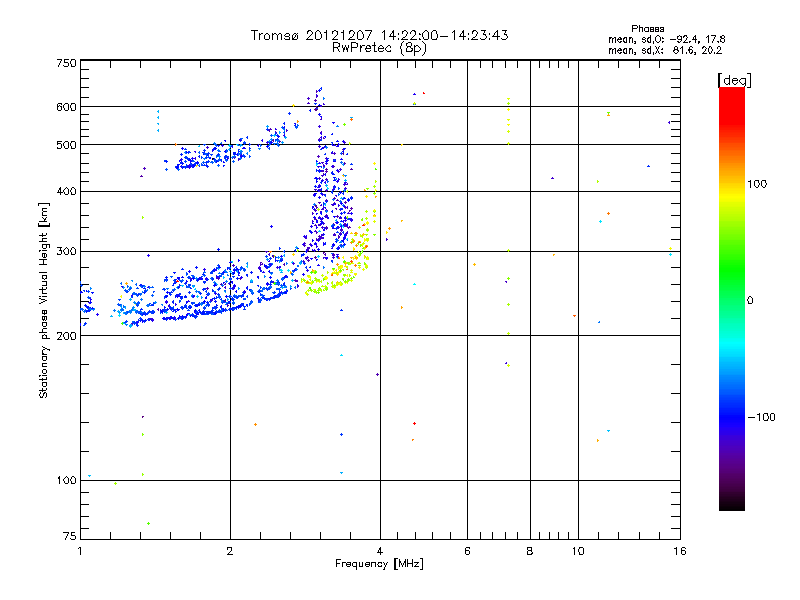The height and width of the screenshot is (600, 800).
Task: Click the x-axis label '8'
Action: pos(530,551)
